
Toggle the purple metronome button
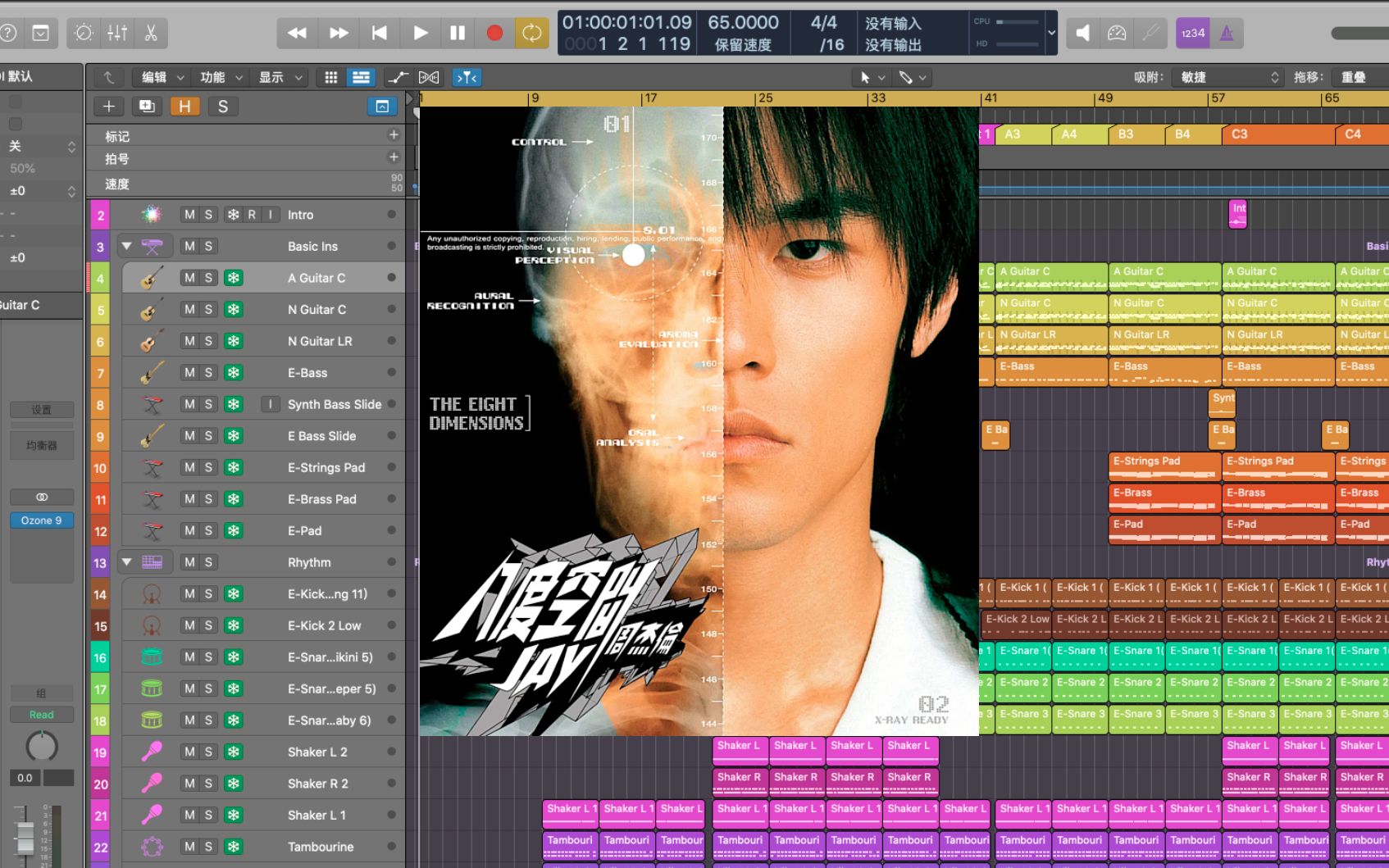[x=1227, y=33]
